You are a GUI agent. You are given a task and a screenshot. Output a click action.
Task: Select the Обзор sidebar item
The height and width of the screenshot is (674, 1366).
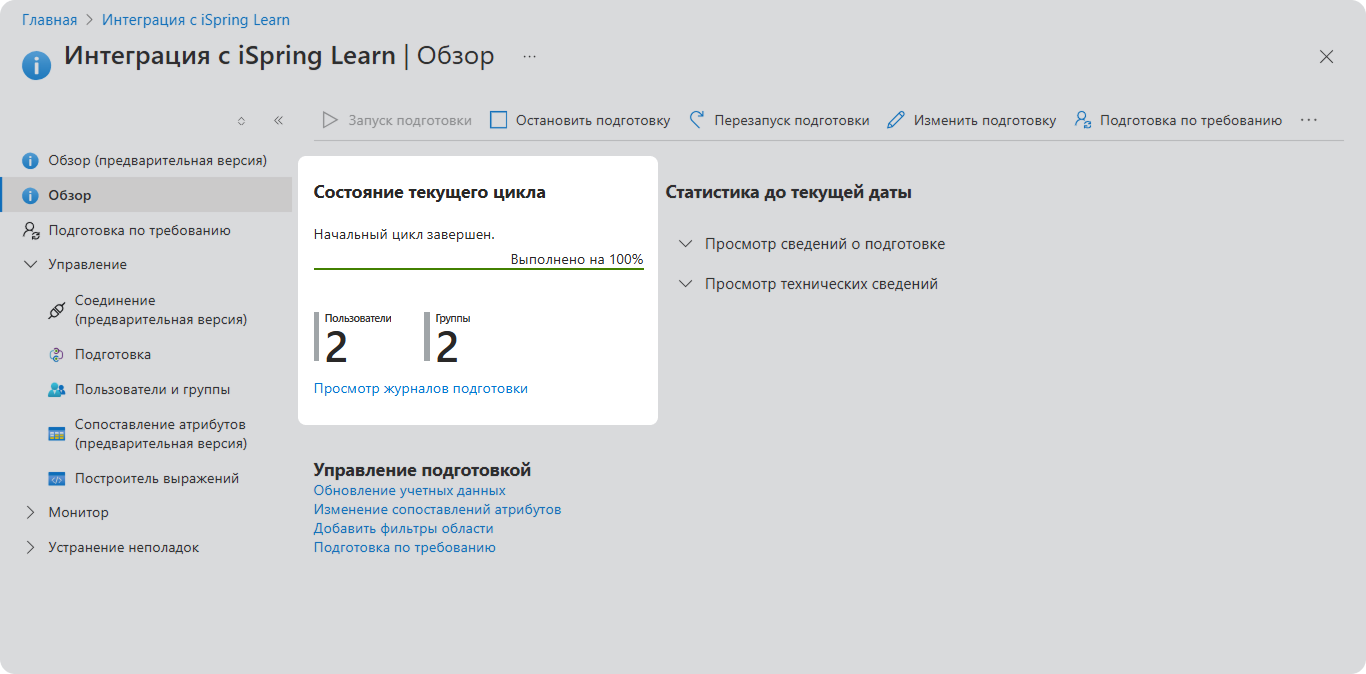(x=146, y=195)
